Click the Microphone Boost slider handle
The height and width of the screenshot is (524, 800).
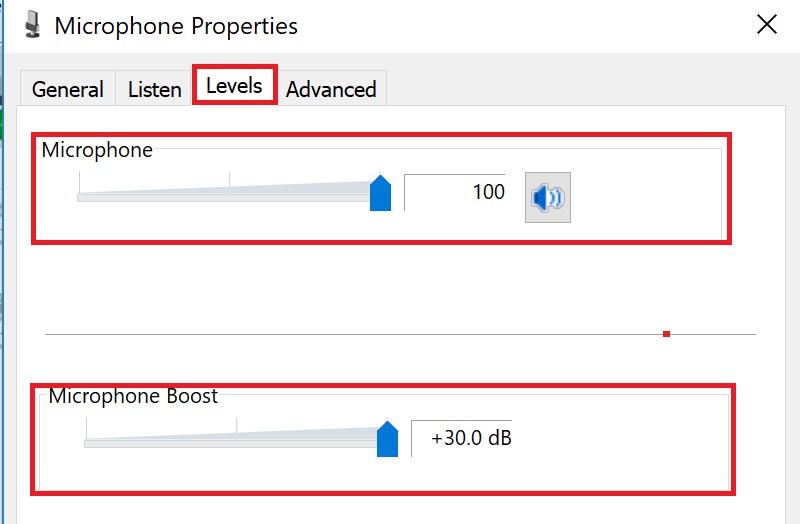(x=387, y=439)
